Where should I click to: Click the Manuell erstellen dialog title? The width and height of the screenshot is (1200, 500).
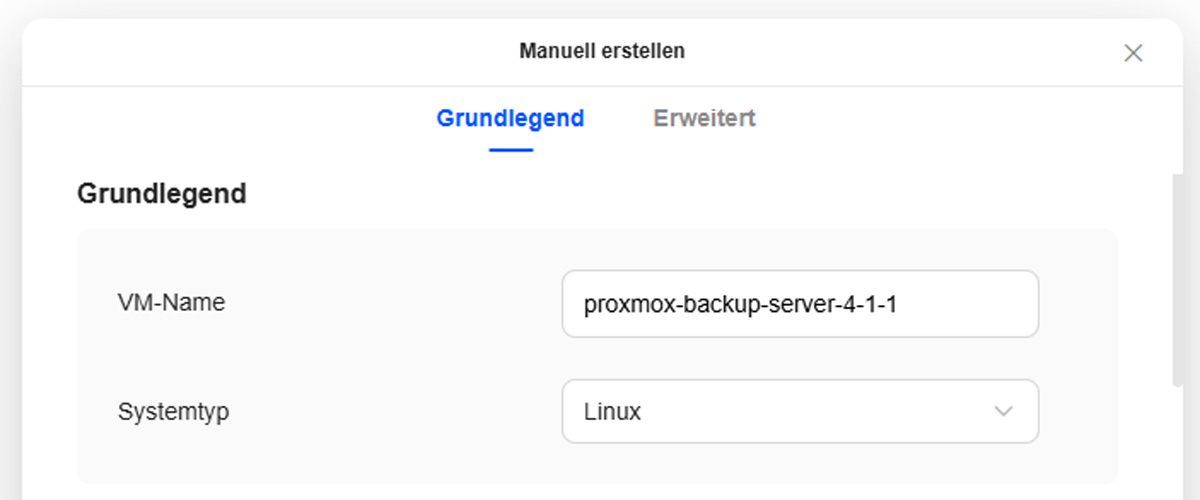[x=602, y=51]
